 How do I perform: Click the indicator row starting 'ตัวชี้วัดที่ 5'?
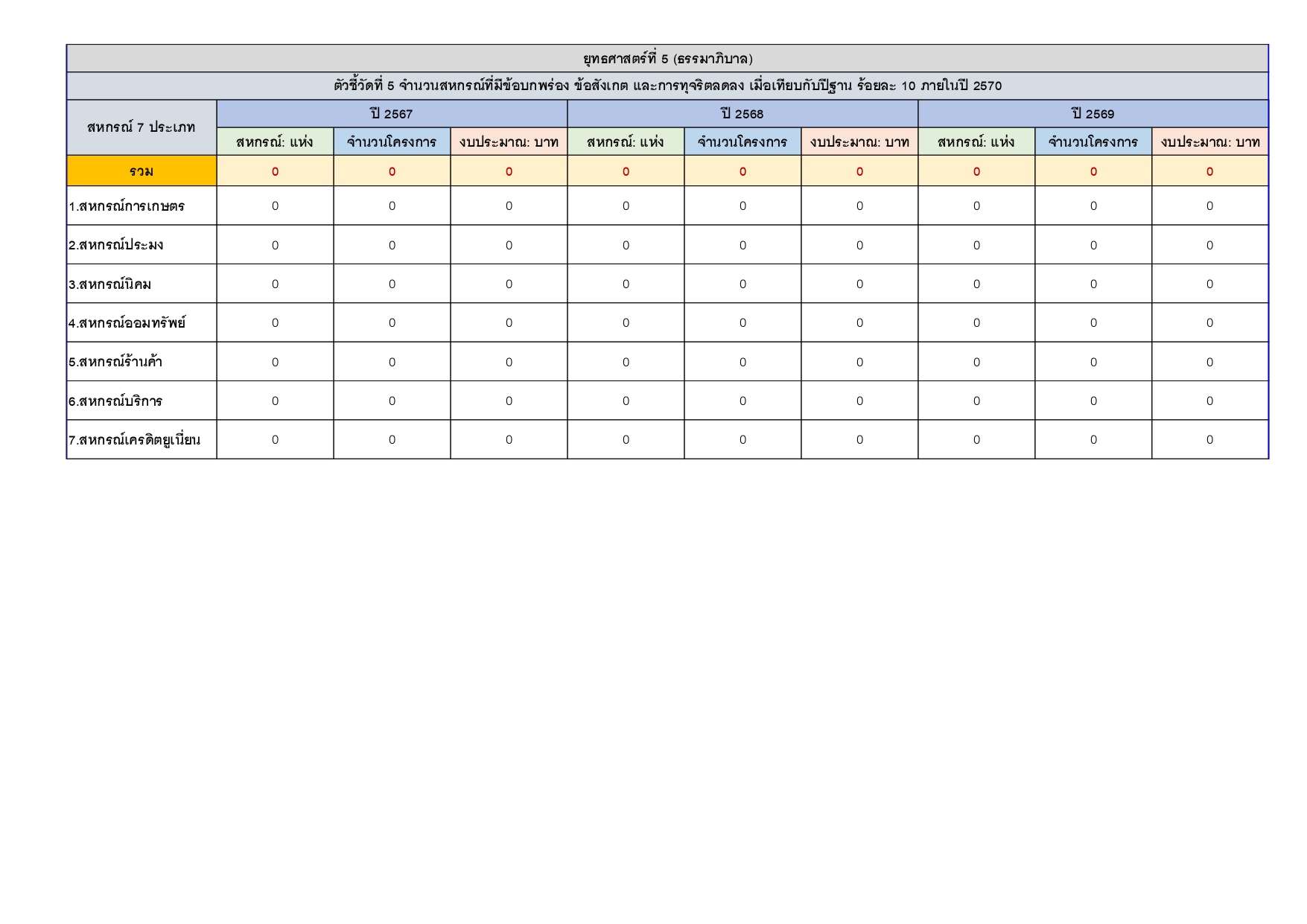click(667, 86)
